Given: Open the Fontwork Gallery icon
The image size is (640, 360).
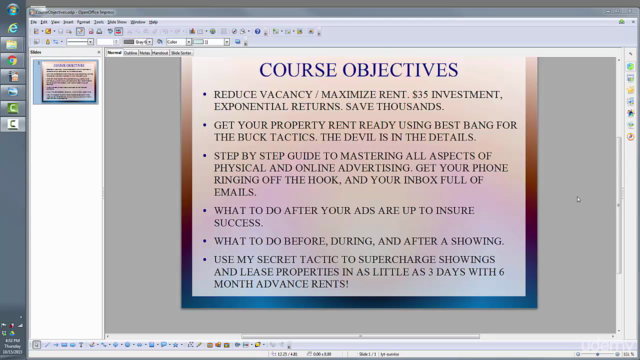Looking at the screenshot, I should tap(210, 345).
